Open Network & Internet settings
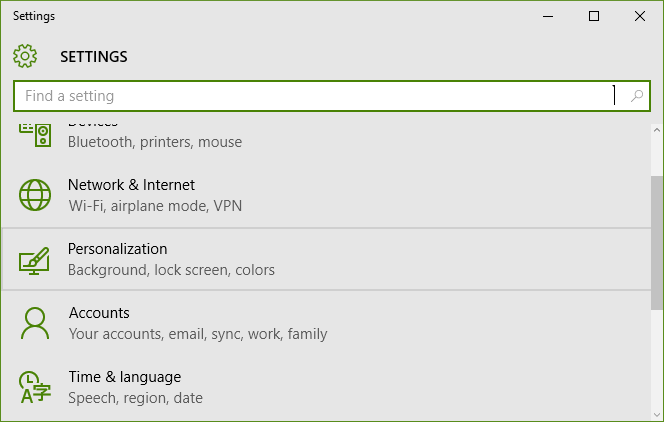 tap(326, 195)
